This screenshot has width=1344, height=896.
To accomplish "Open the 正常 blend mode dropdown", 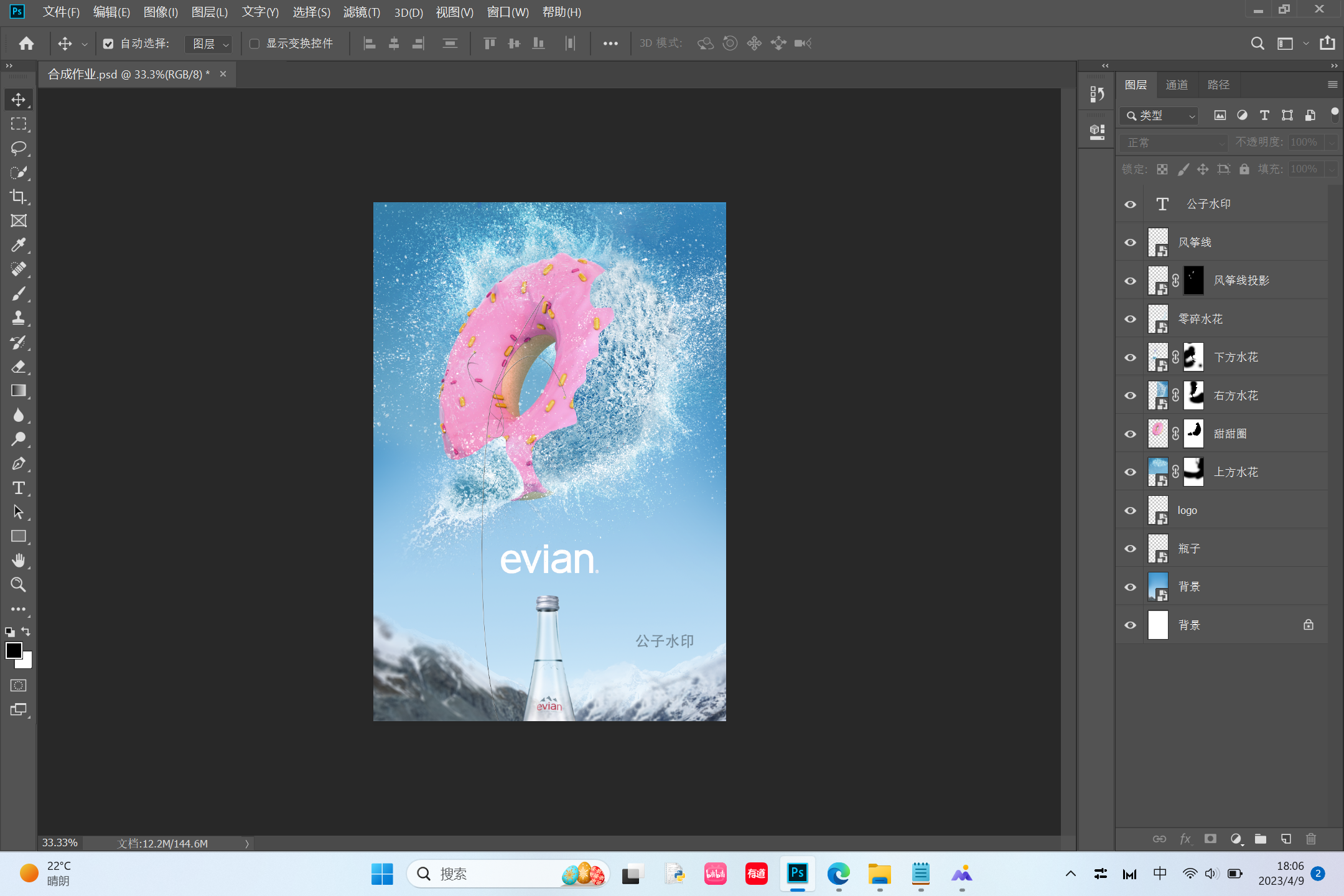I will [x=1174, y=142].
